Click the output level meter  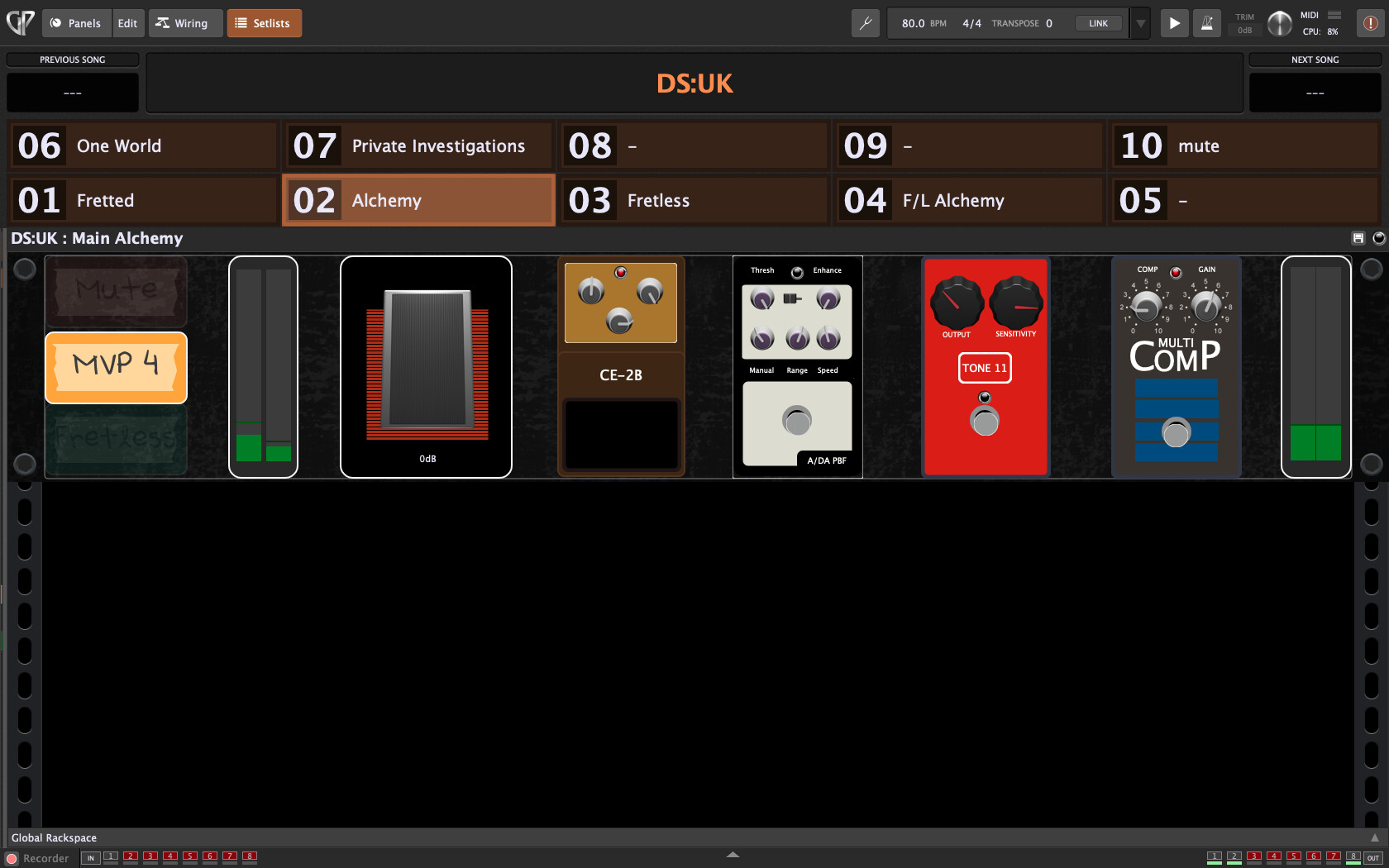pos(1316,366)
